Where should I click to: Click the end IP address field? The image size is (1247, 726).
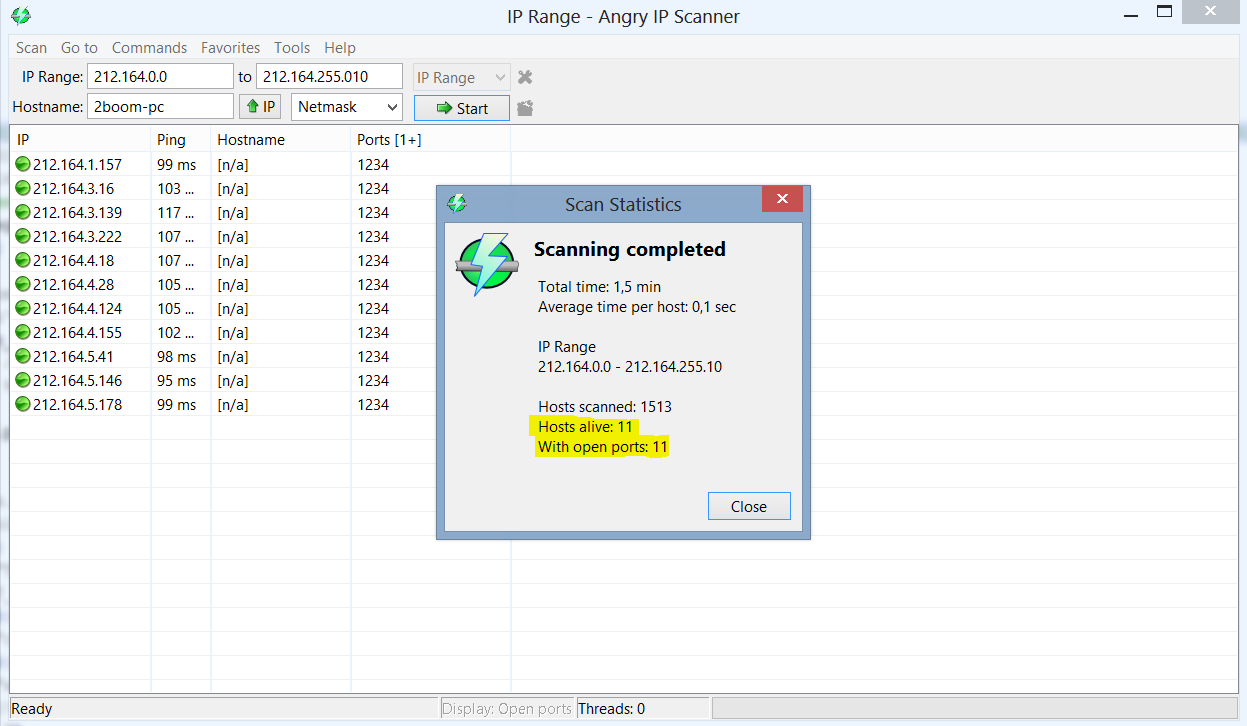329,77
